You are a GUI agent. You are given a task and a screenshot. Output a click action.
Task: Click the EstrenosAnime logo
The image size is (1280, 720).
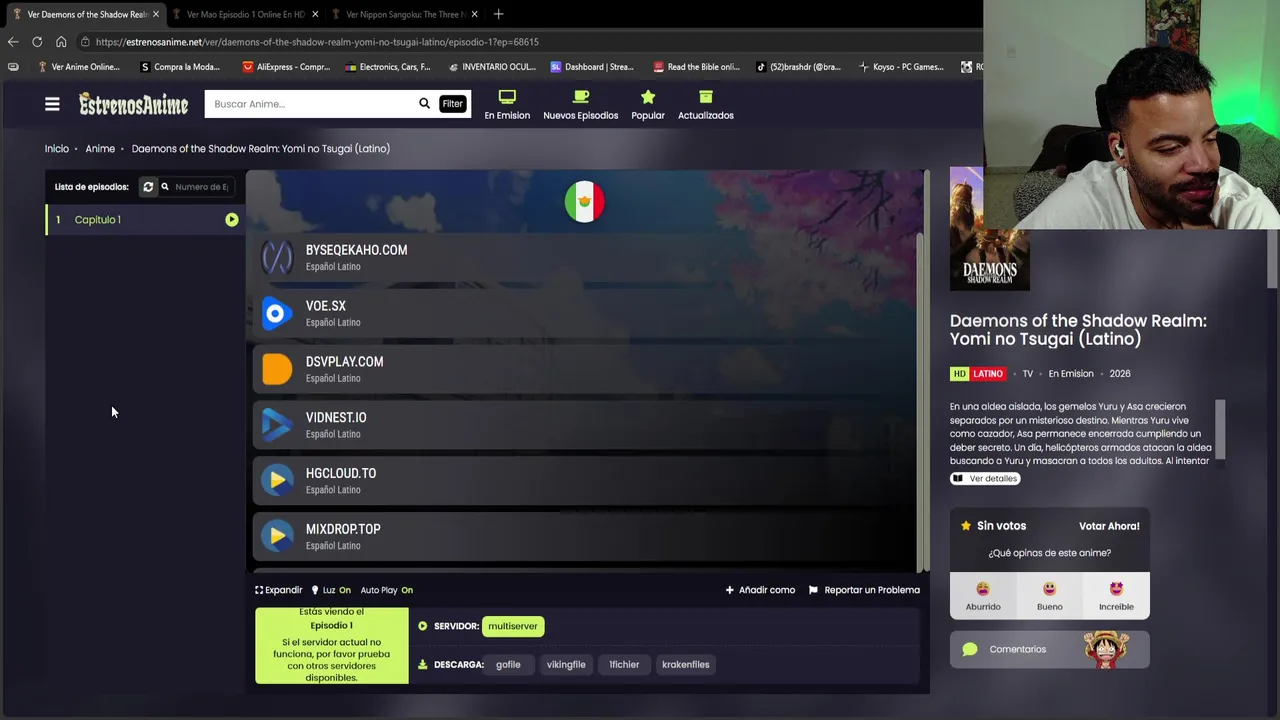pos(133,104)
